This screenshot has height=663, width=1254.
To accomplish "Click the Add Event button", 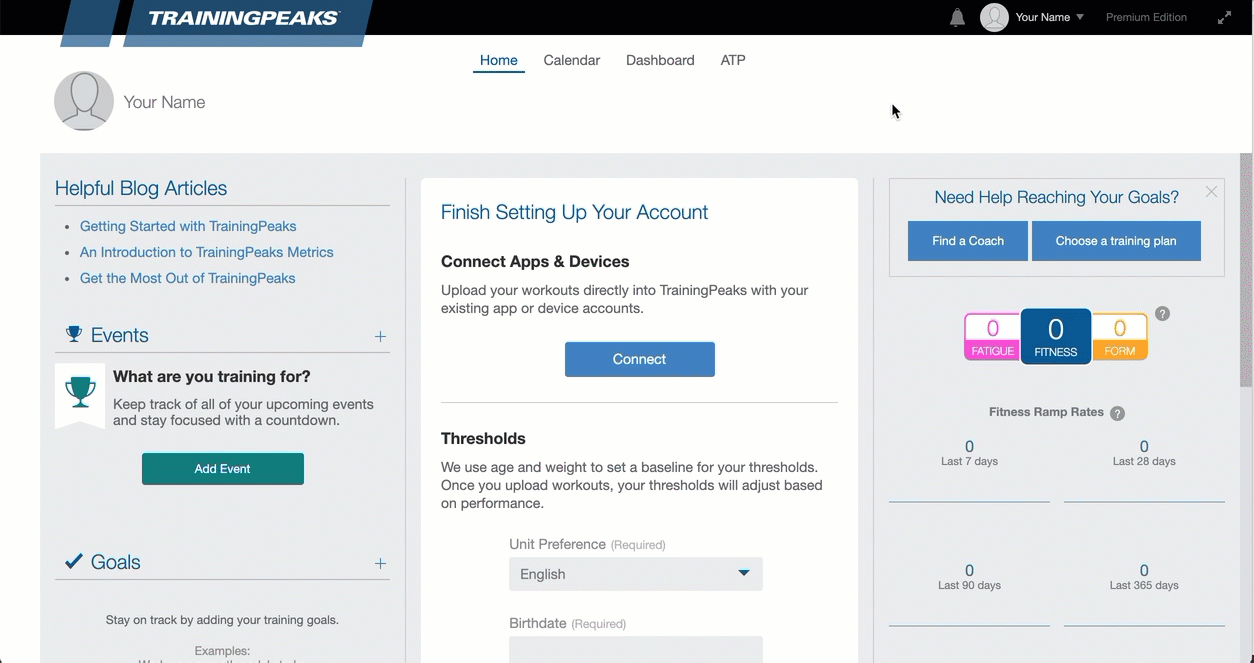I will [x=223, y=469].
